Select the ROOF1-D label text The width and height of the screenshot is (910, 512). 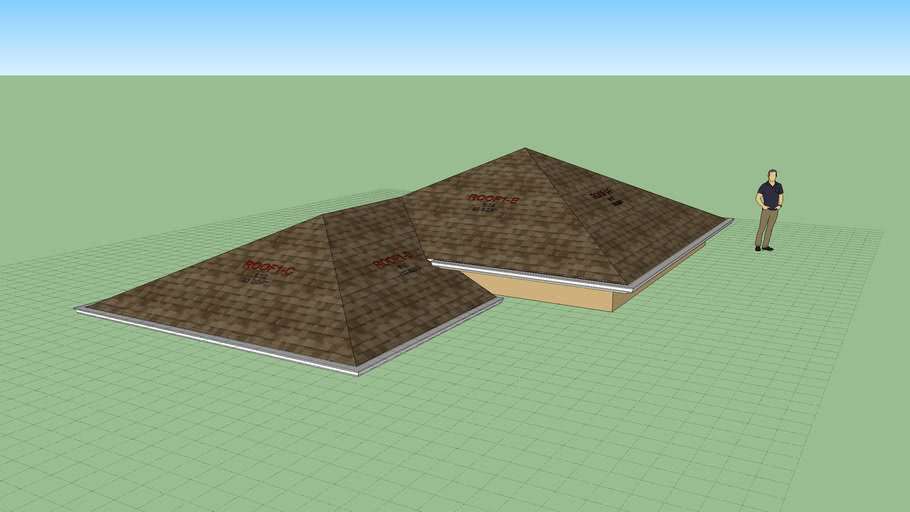tap(392, 261)
